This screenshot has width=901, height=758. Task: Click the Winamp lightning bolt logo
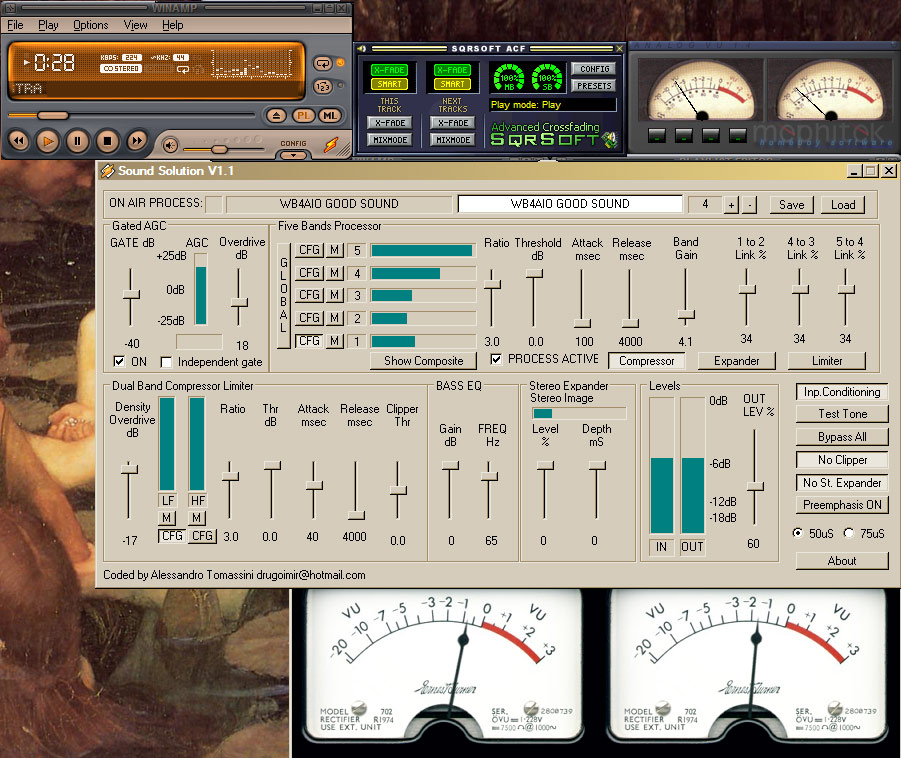pos(331,145)
